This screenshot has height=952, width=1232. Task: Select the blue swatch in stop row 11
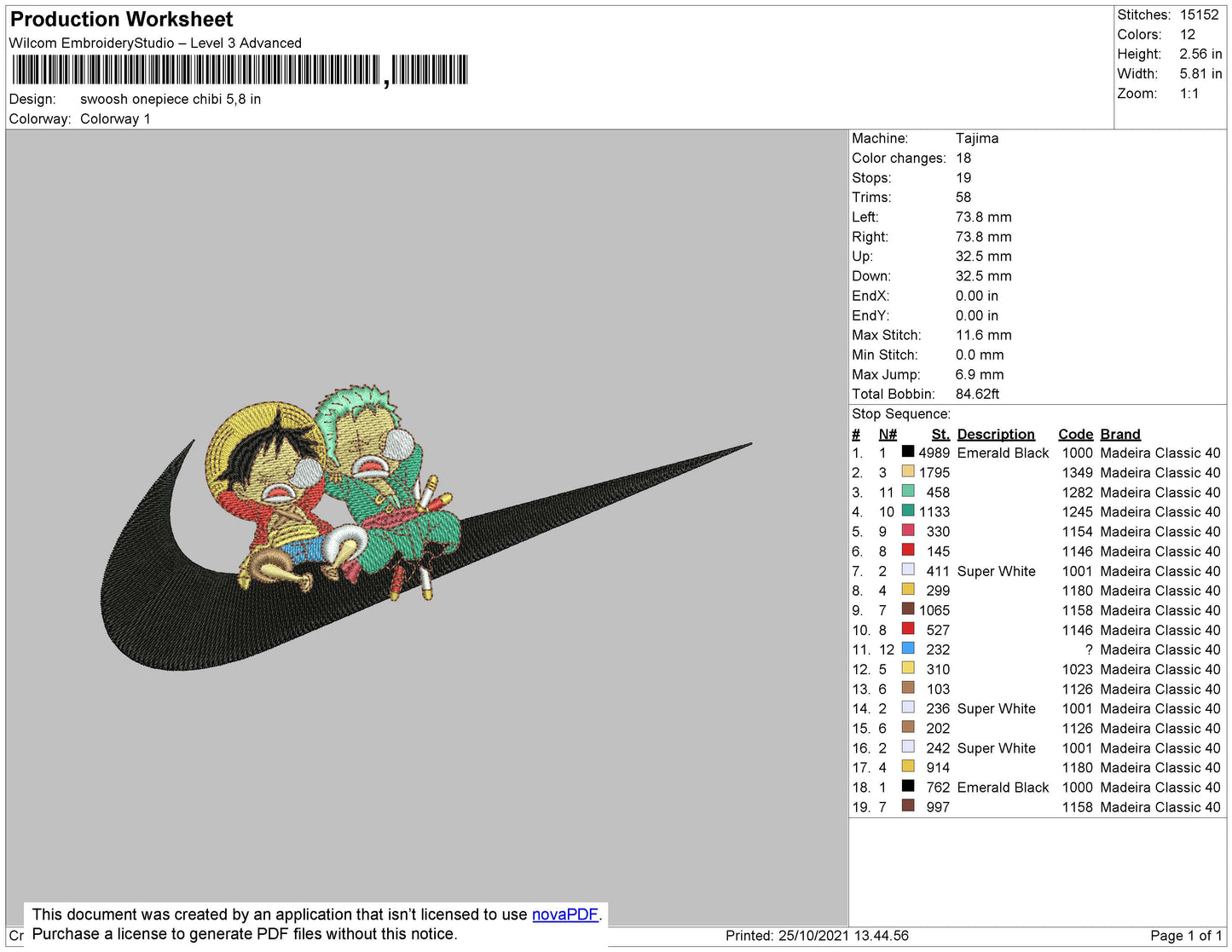click(908, 649)
